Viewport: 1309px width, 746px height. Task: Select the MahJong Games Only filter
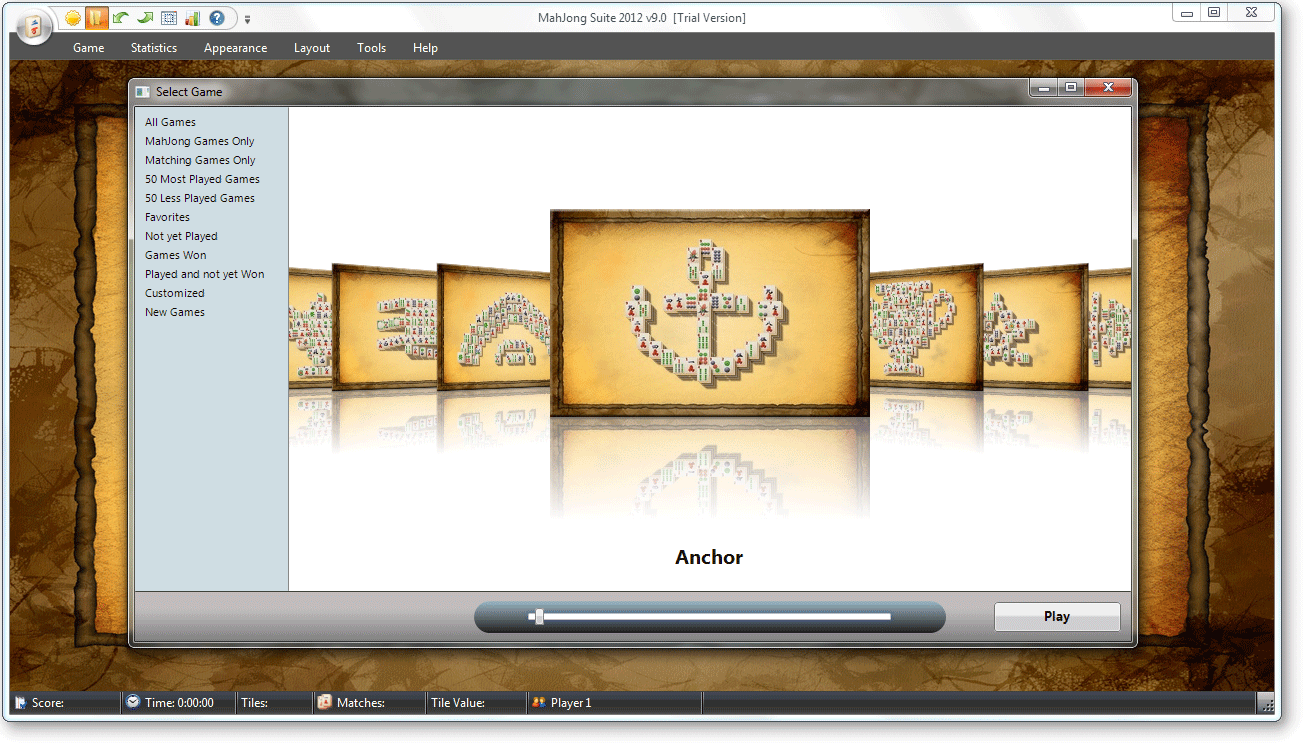199,141
